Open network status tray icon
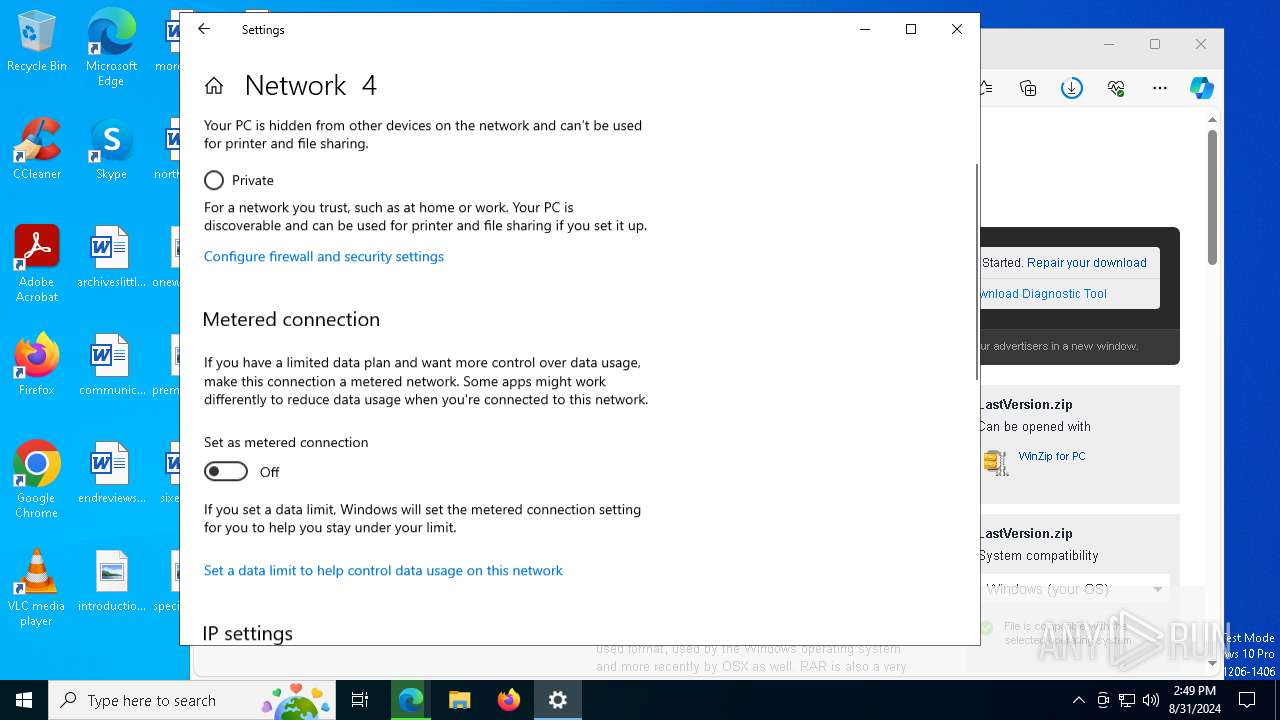 [1127, 700]
